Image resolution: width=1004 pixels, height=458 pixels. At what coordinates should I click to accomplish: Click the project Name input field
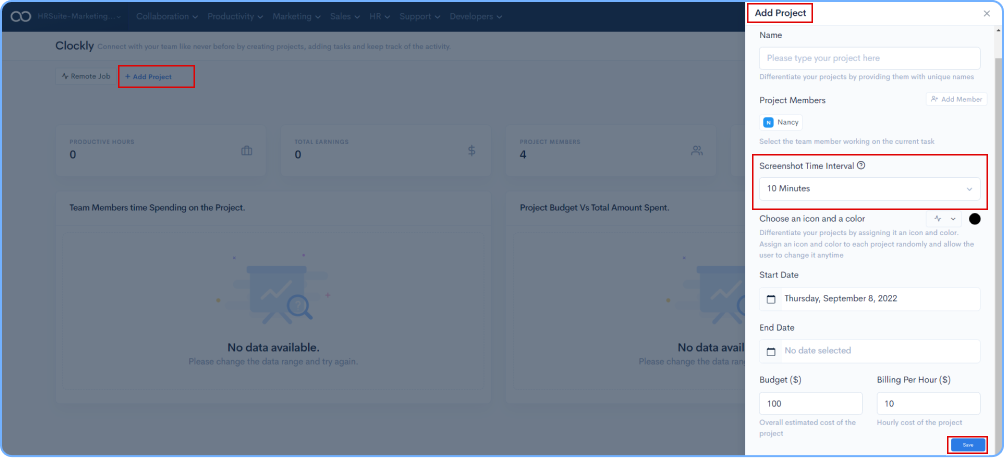click(869, 58)
